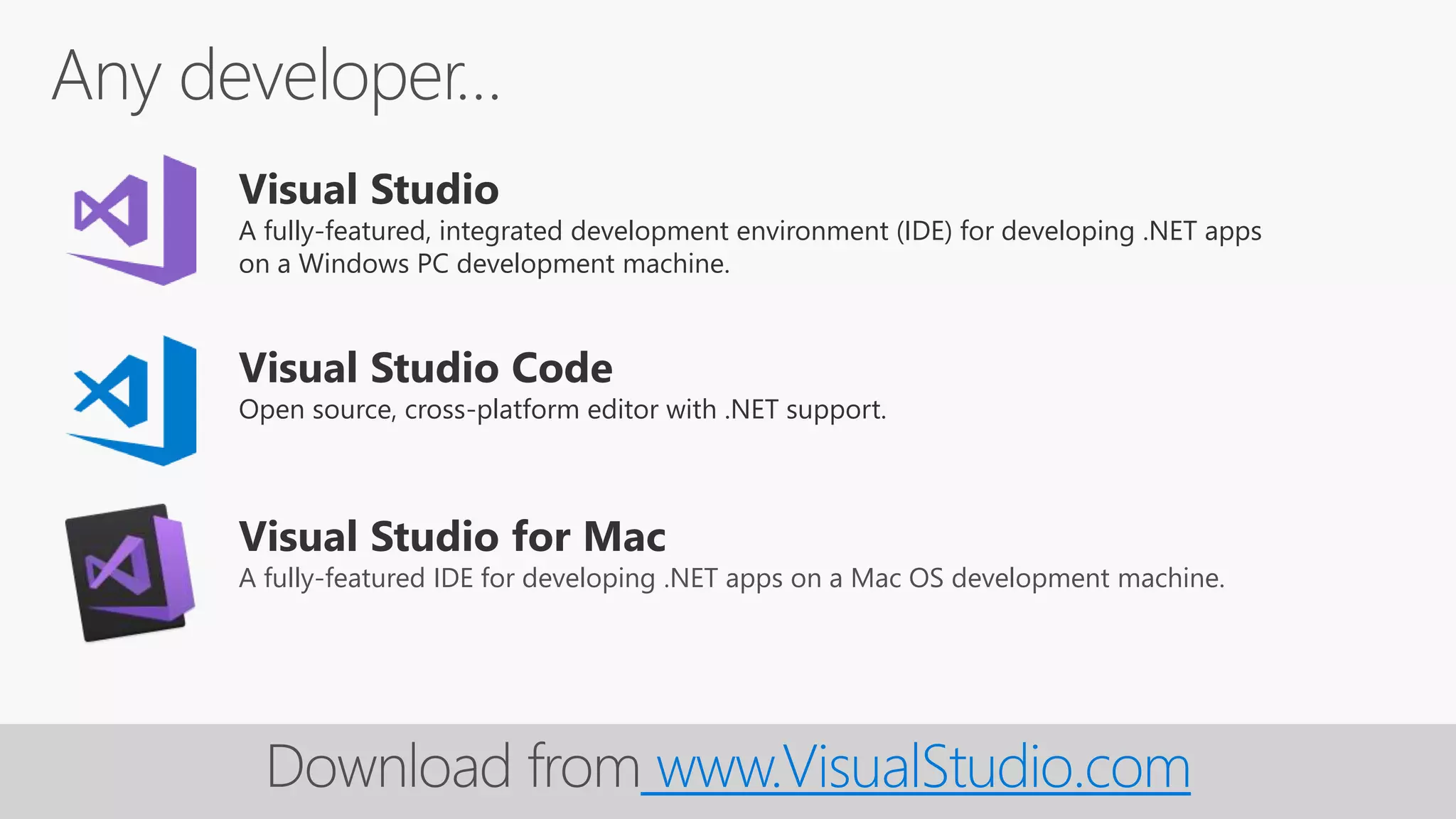
Task: Click the 'Download from' text
Action: point(453,766)
